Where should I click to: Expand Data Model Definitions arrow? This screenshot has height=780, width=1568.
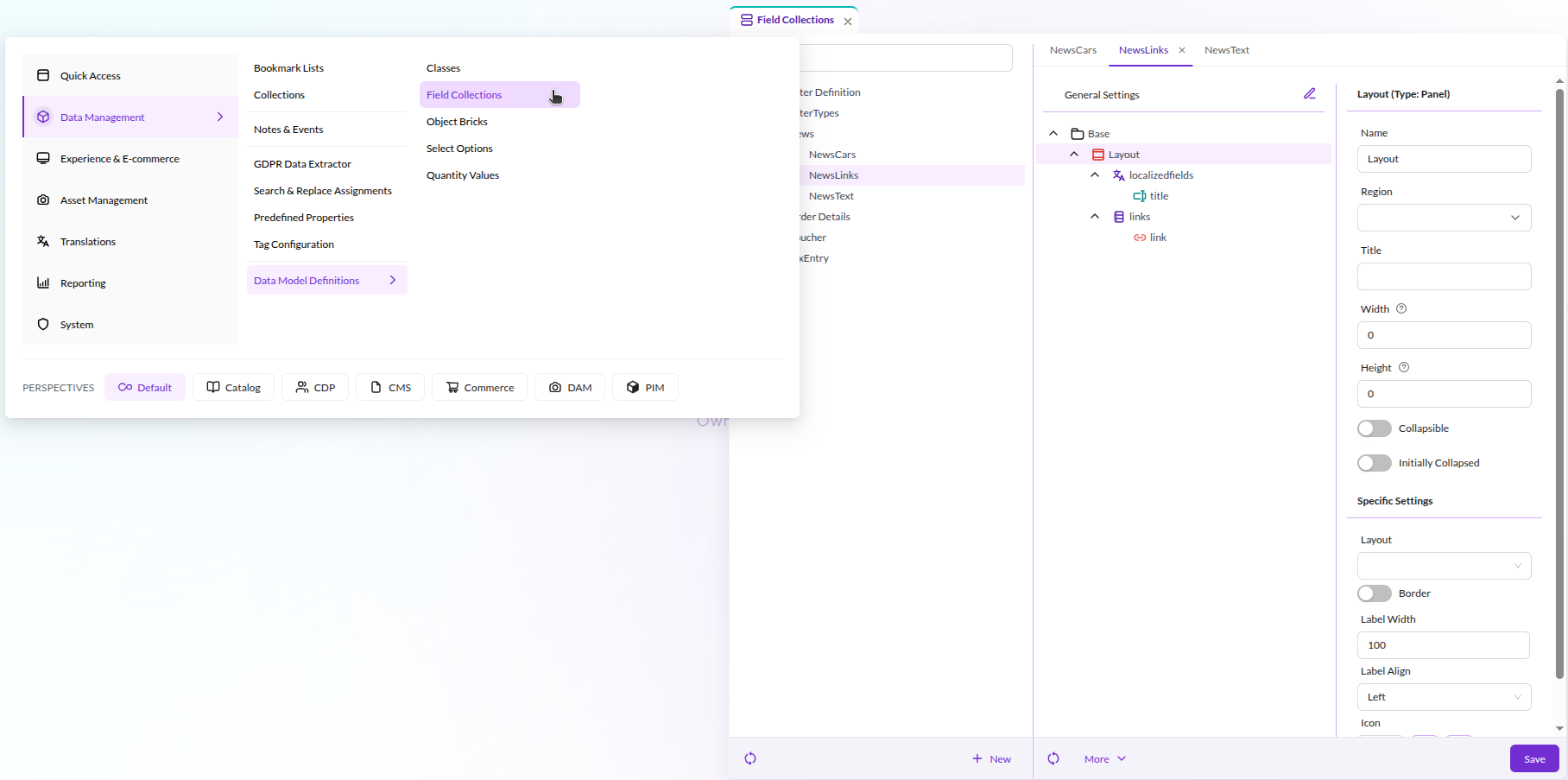pos(393,280)
